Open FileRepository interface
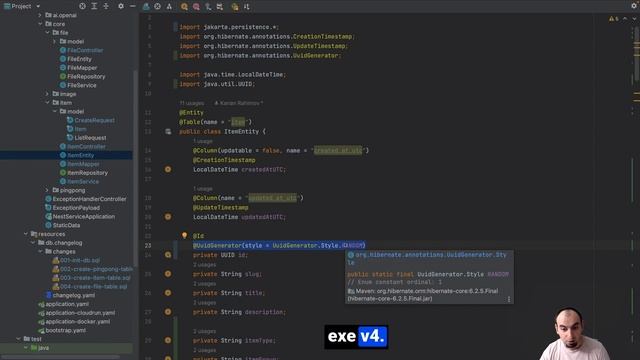The image size is (640, 360). click(86, 76)
